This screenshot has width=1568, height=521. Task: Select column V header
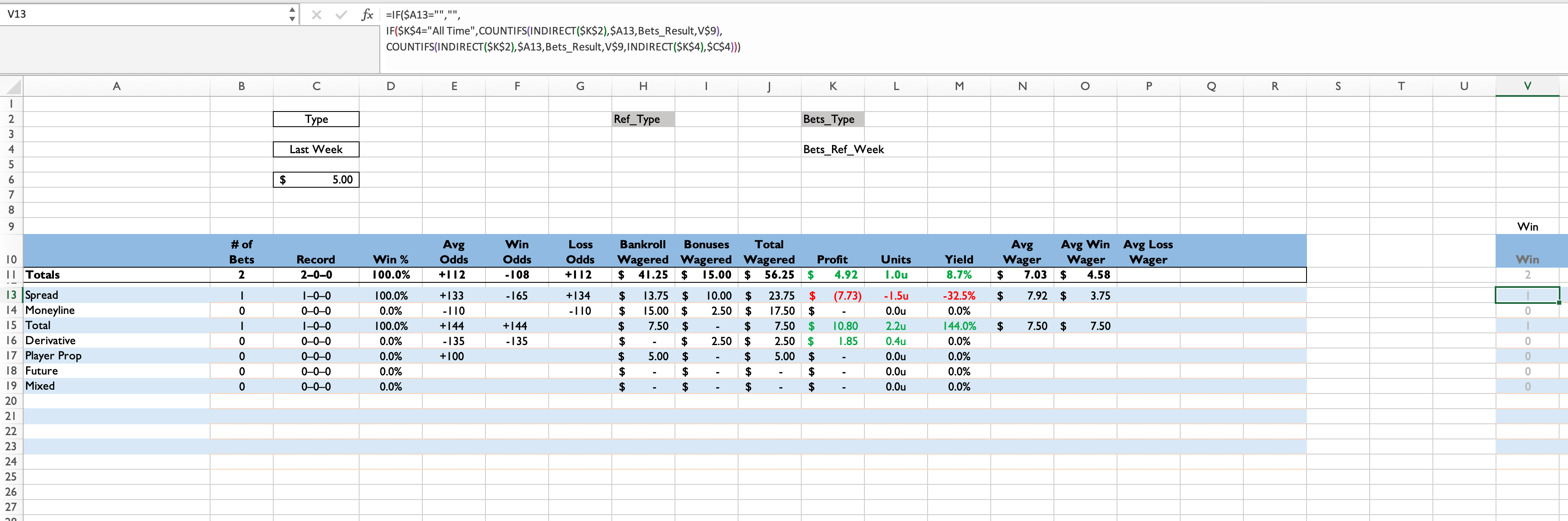1527,86
